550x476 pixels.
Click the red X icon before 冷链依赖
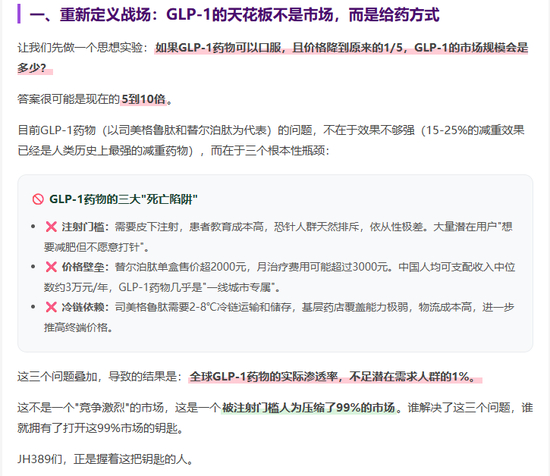[x=51, y=307]
